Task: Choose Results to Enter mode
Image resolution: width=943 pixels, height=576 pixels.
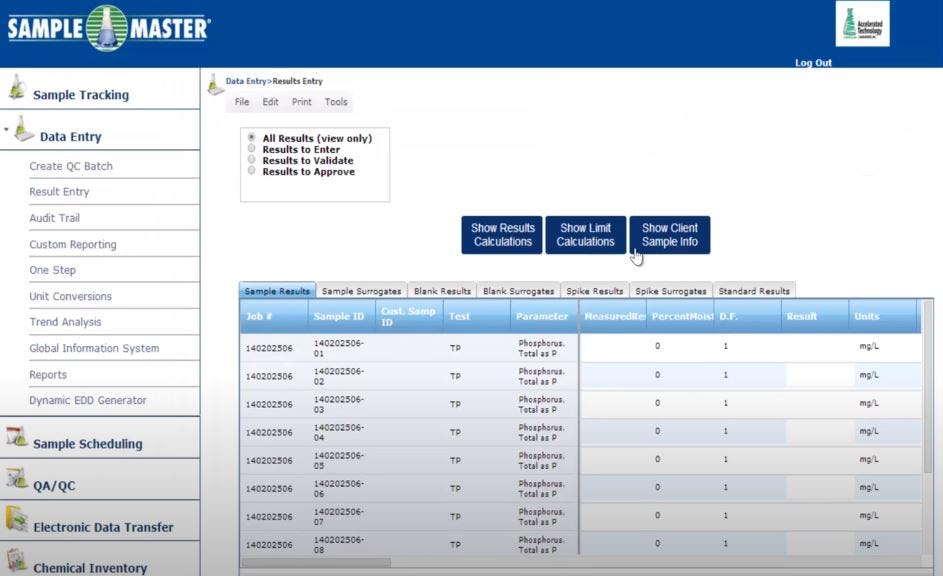Action: pos(251,147)
